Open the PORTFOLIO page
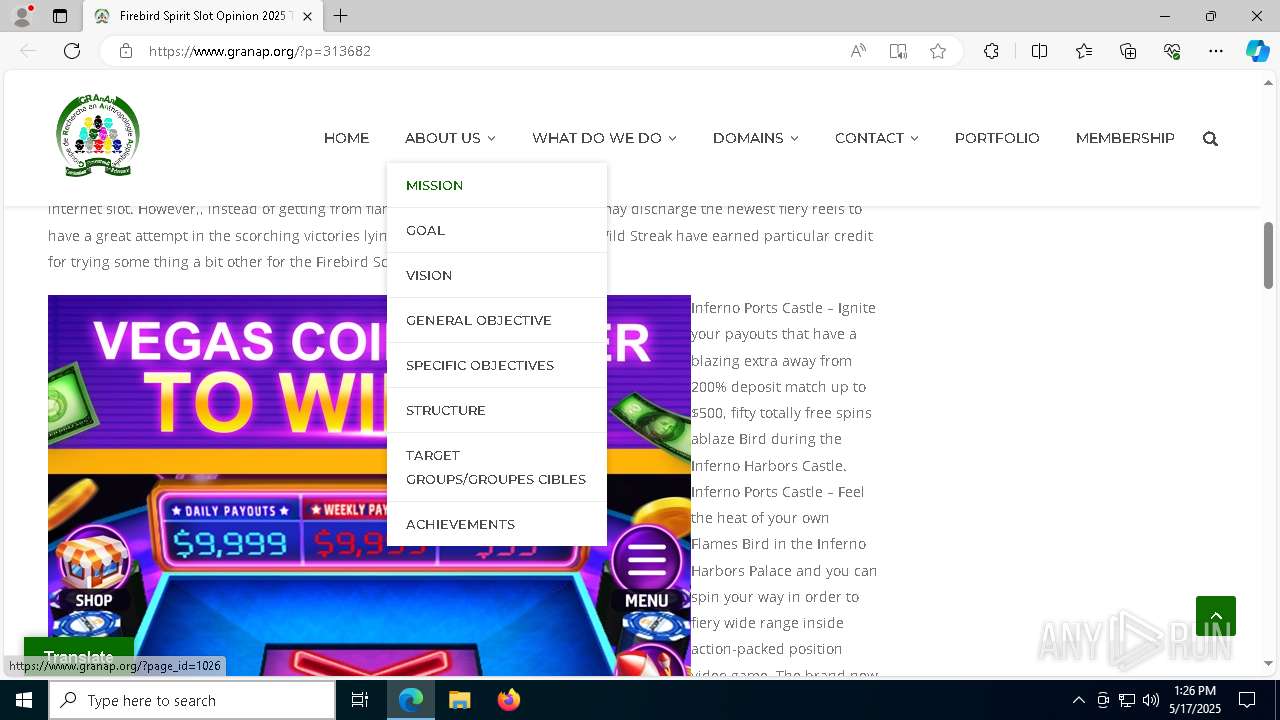The height and width of the screenshot is (720, 1280). pyautogui.click(x=997, y=138)
